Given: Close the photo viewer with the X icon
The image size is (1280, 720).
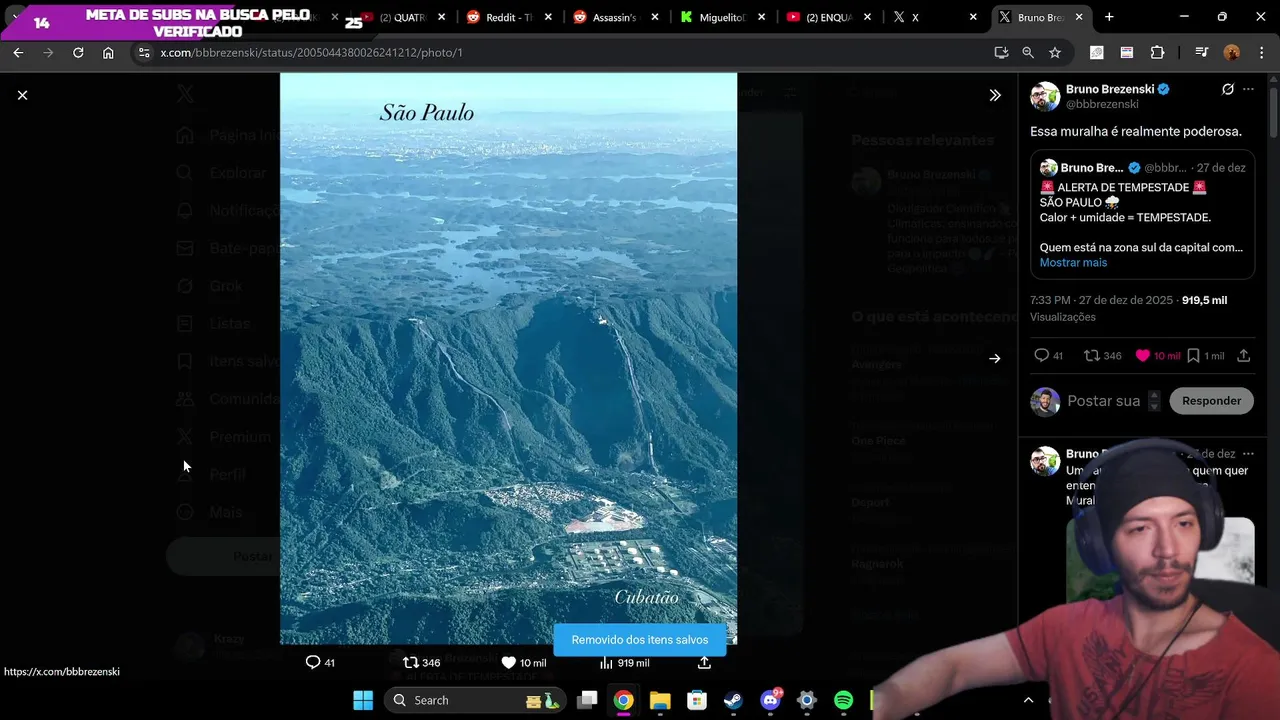Looking at the screenshot, I should click(x=22, y=95).
